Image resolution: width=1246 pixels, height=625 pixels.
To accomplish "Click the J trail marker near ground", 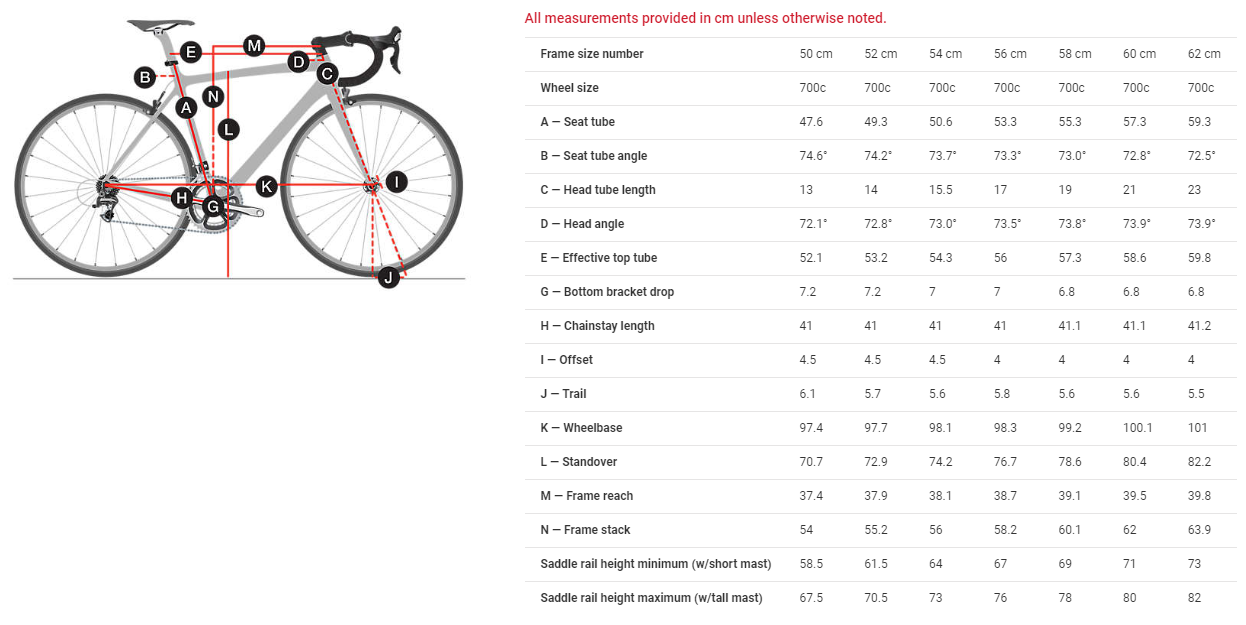I will pos(388,277).
